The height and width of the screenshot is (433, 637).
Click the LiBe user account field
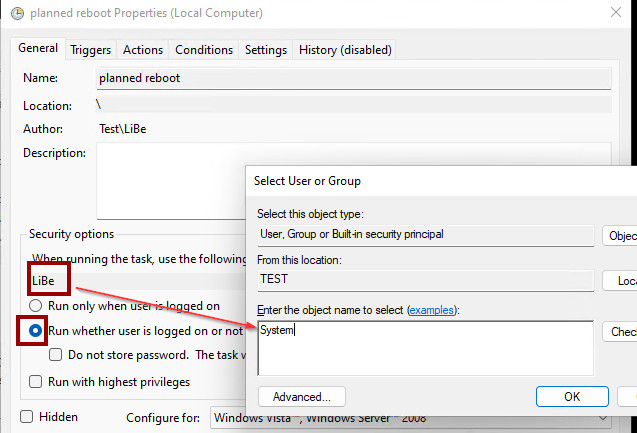130,282
